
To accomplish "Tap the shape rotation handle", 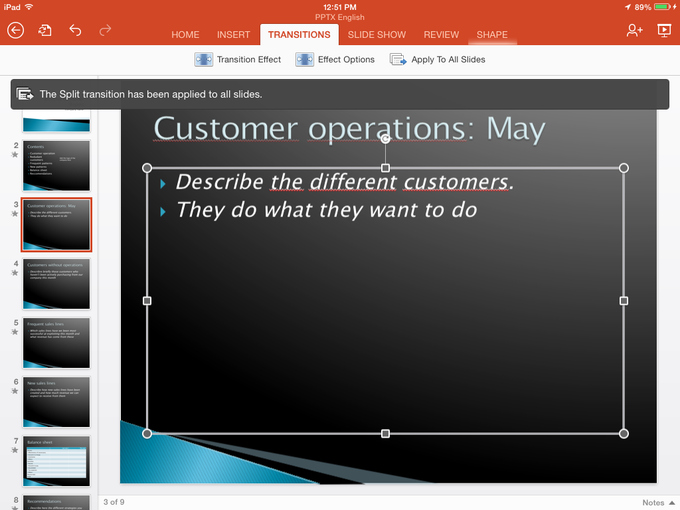I will pyautogui.click(x=385, y=139).
